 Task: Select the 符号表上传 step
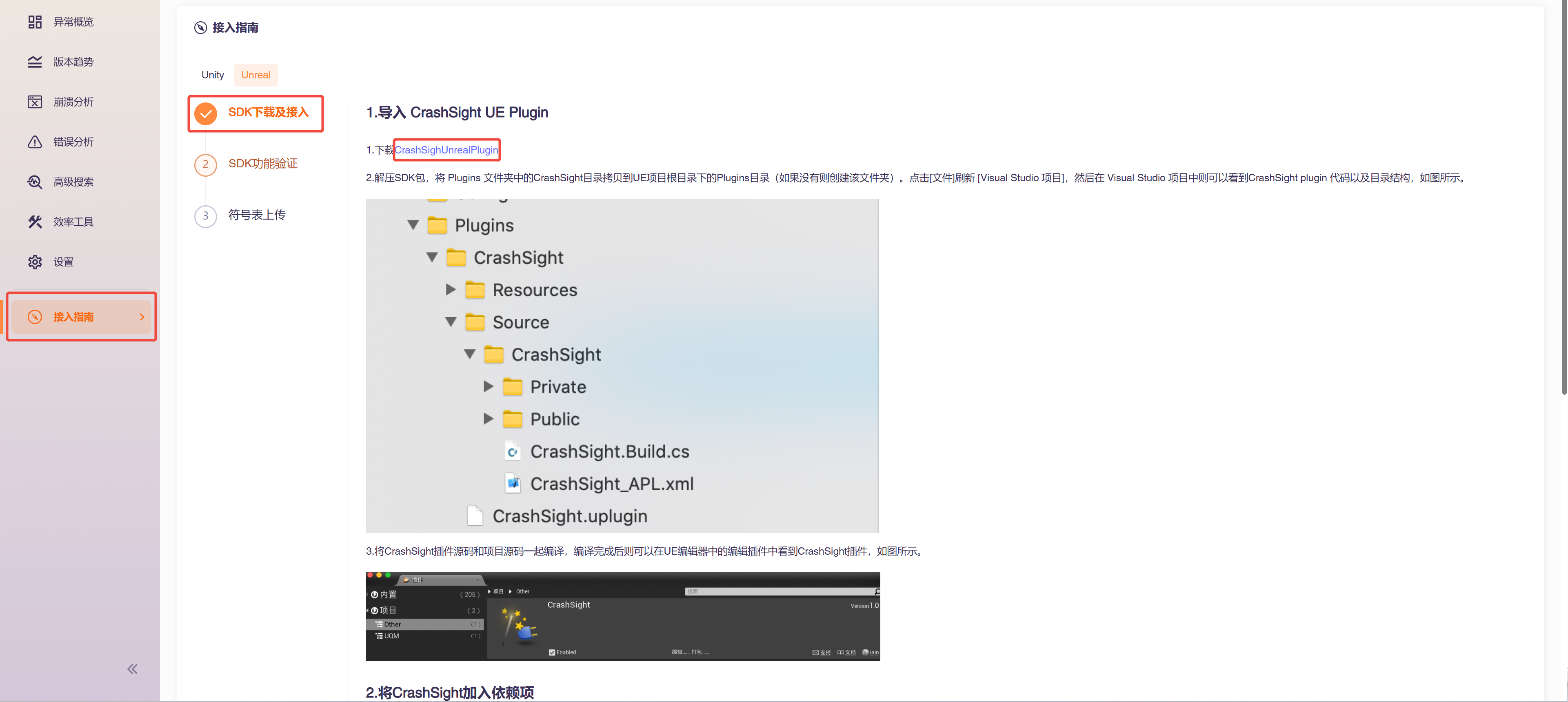pos(256,215)
